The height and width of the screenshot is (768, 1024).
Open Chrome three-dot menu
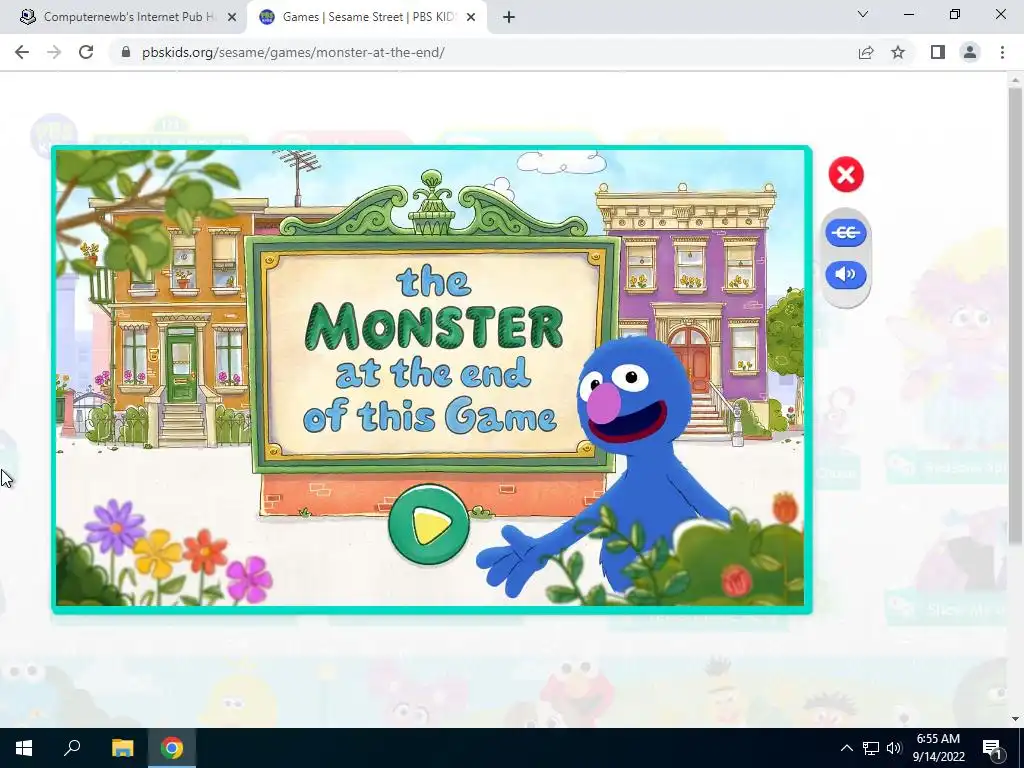point(1002,52)
